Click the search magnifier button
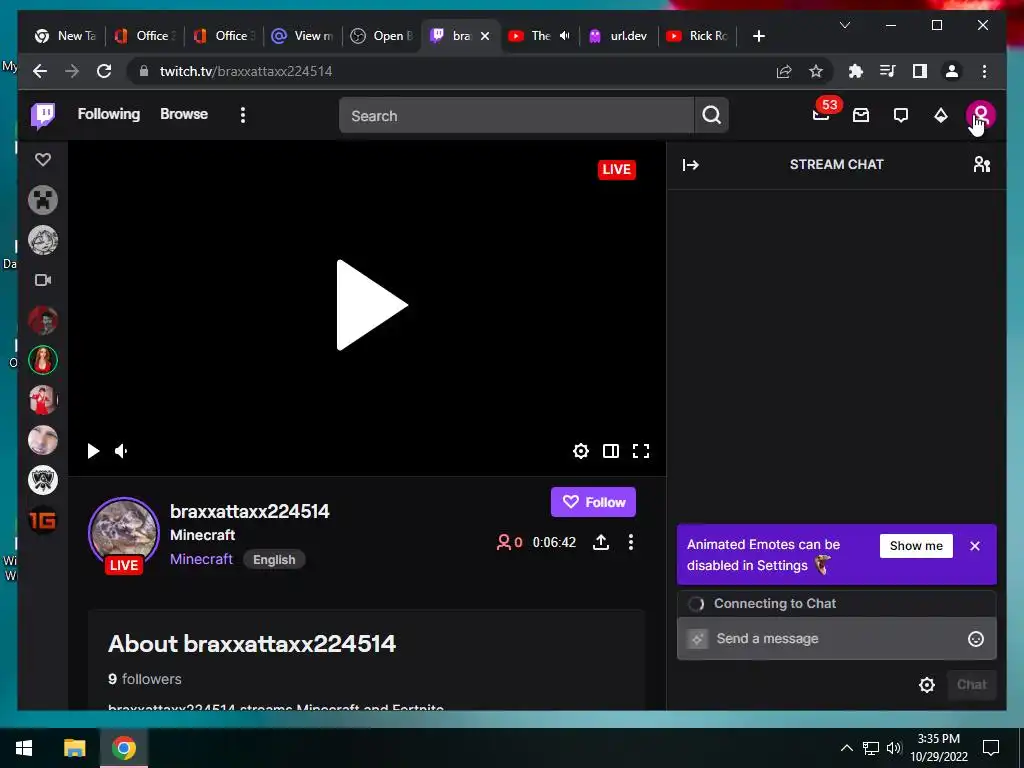The height and width of the screenshot is (768, 1024). pos(712,116)
